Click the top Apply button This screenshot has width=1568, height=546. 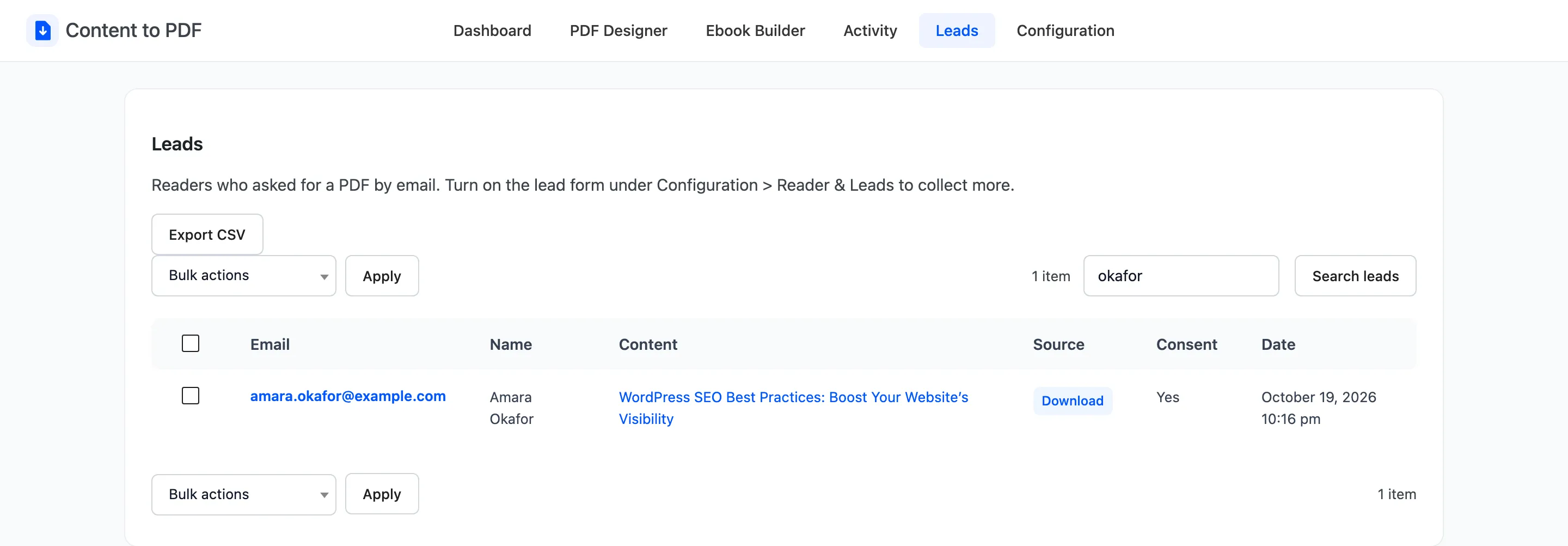[x=382, y=276]
